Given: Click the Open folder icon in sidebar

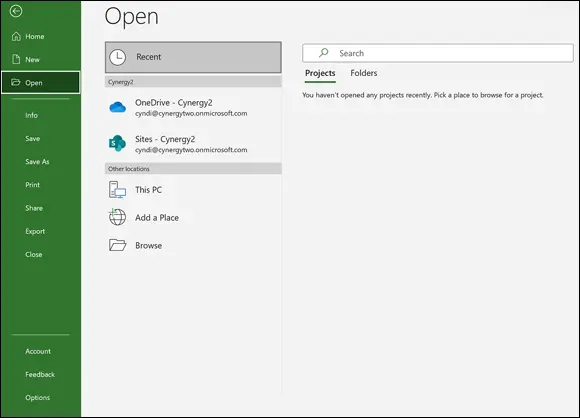Looking at the screenshot, I should click(16, 82).
